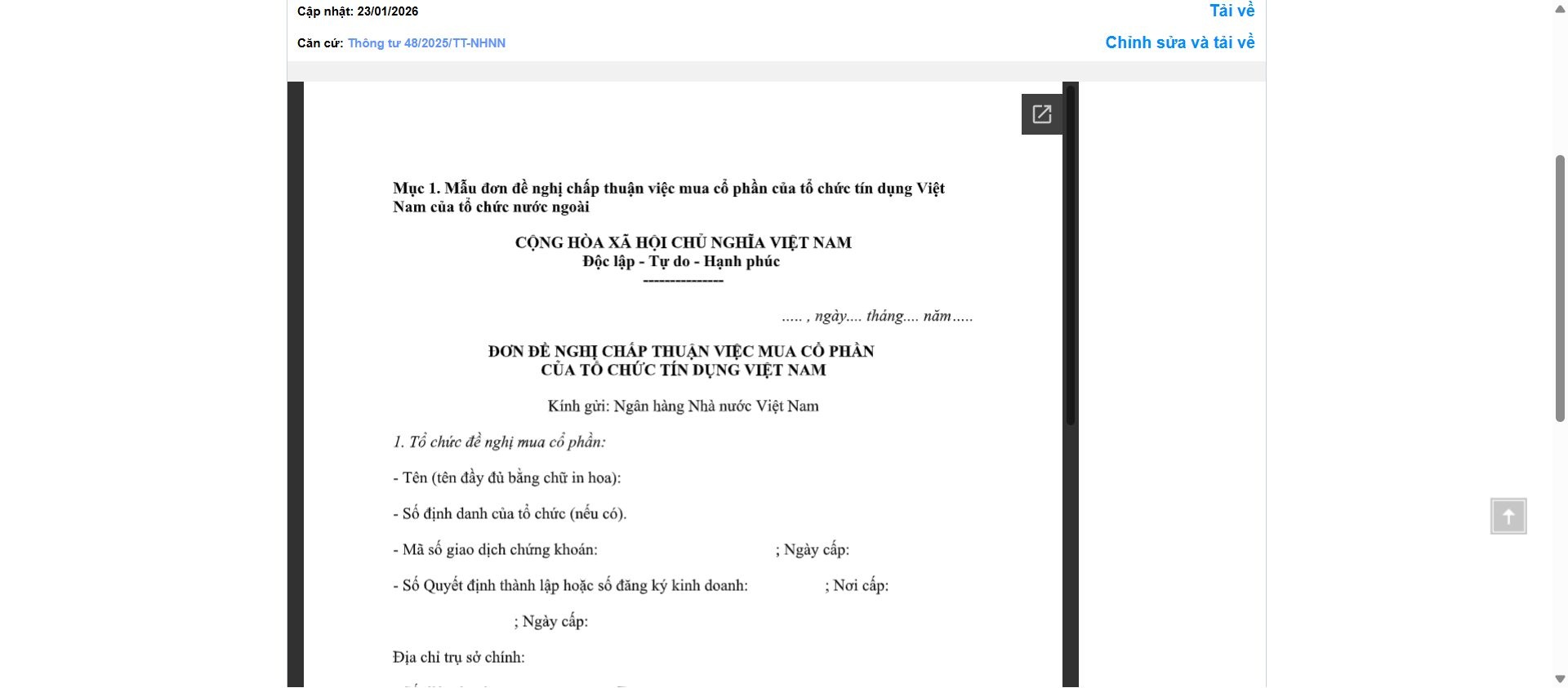The height and width of the screenshot is (688, 1568).
Task: Click Độc lập - Tự do - Hạnh phúc line
Action: click(x=681, y=262)
